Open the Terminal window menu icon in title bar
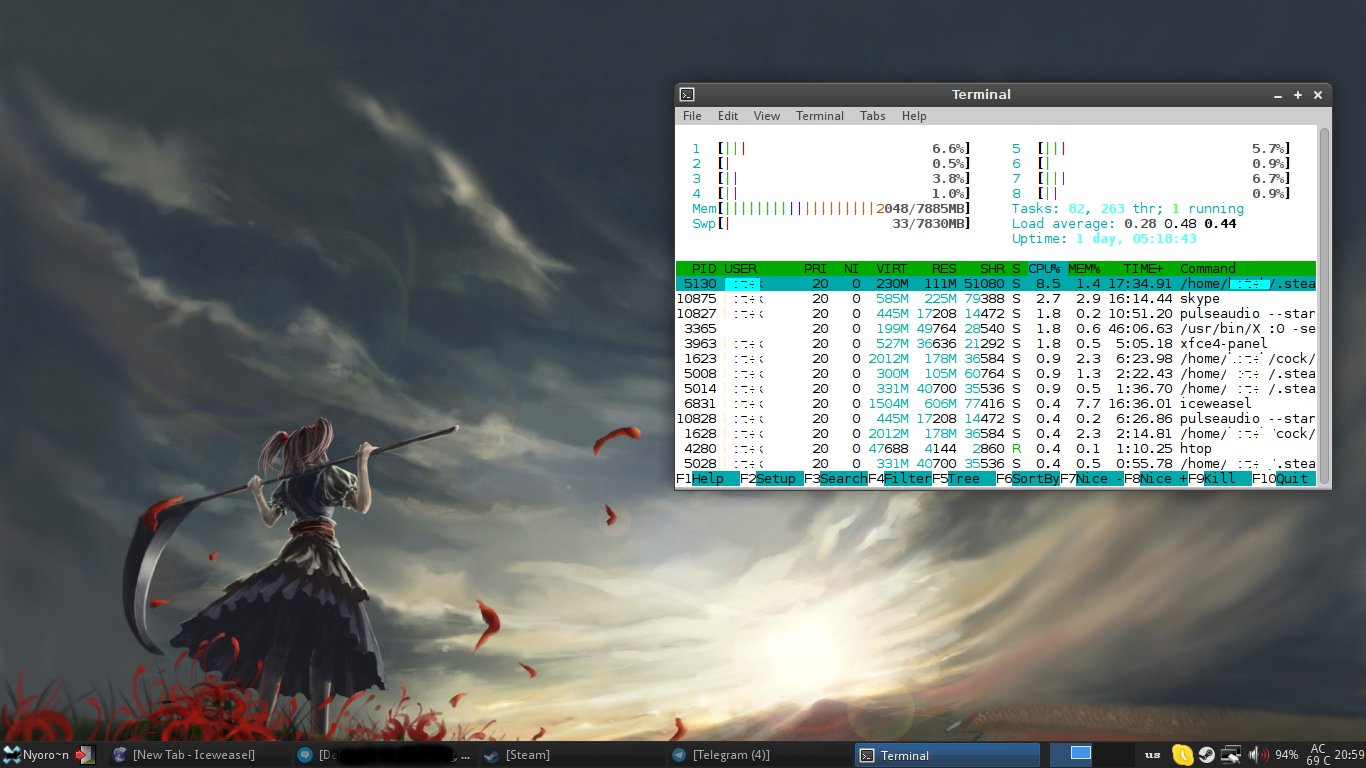 click(x=687, y=95)
